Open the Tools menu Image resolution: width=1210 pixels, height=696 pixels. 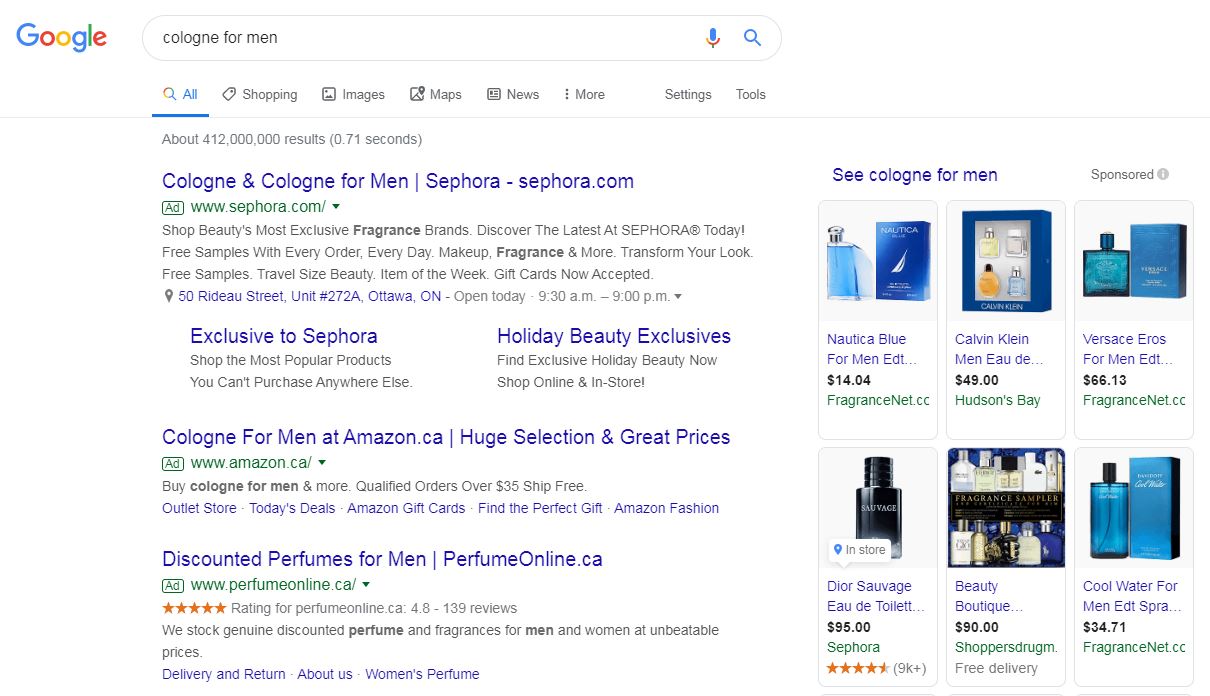pyautogui.click(x=751, y=94)
